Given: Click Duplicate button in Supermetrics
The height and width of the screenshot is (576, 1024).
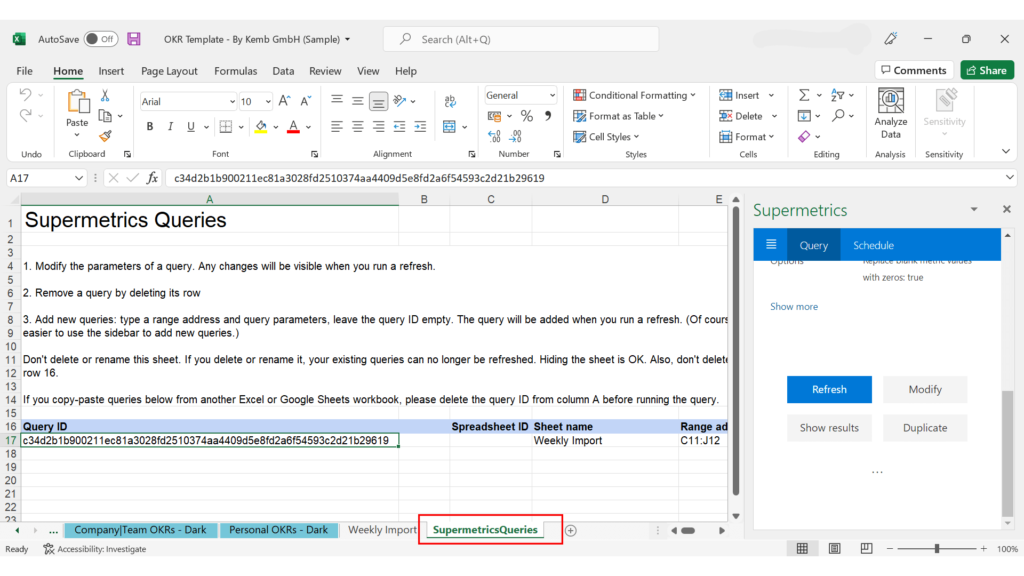Looking at the screenshot, I should point(925,428).
